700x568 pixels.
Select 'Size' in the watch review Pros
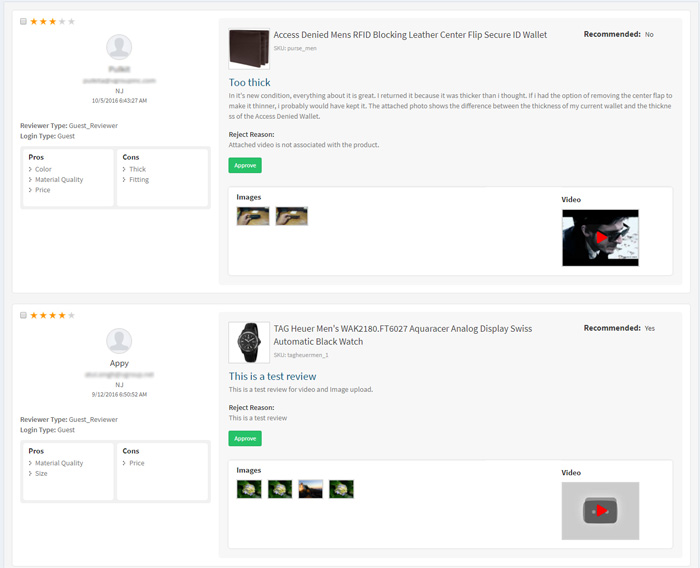click(41, 473)
